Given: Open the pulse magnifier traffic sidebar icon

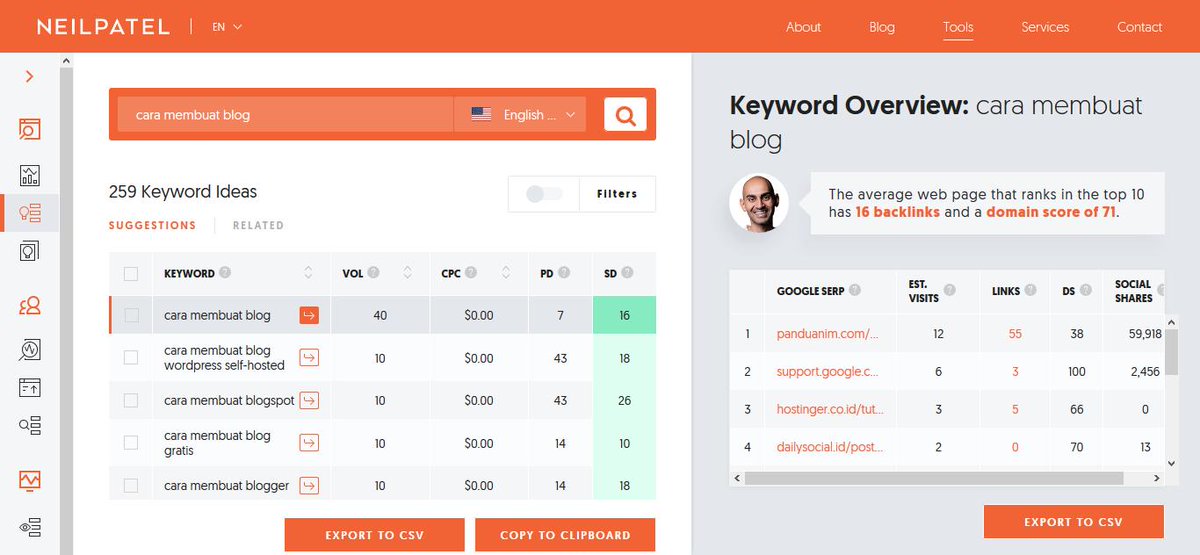Looking at the screenshot, I should pos(29,349).
